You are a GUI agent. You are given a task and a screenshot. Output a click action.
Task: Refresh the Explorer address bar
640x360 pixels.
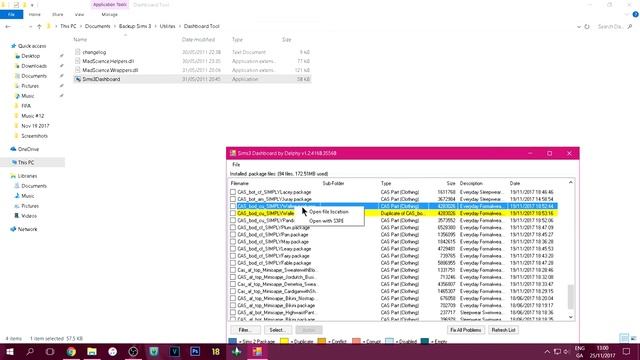point(587,27)
